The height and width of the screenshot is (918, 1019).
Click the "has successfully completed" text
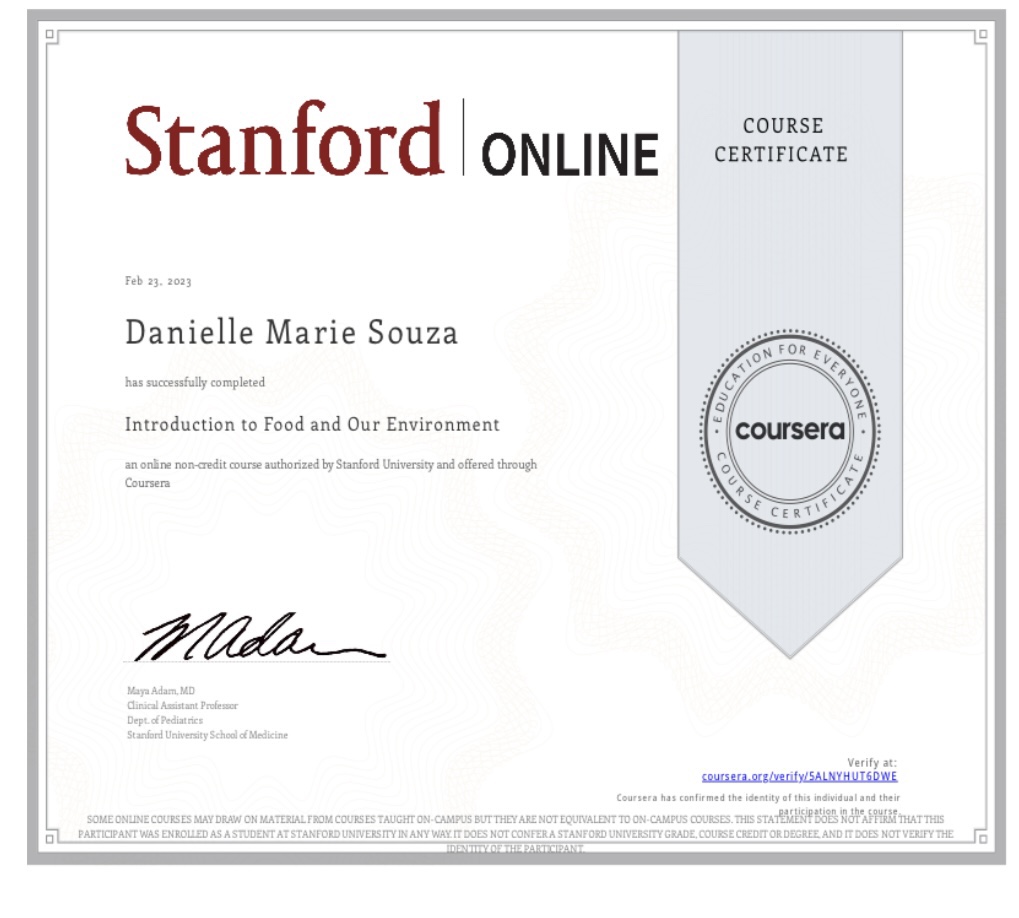tap(195, 382)
